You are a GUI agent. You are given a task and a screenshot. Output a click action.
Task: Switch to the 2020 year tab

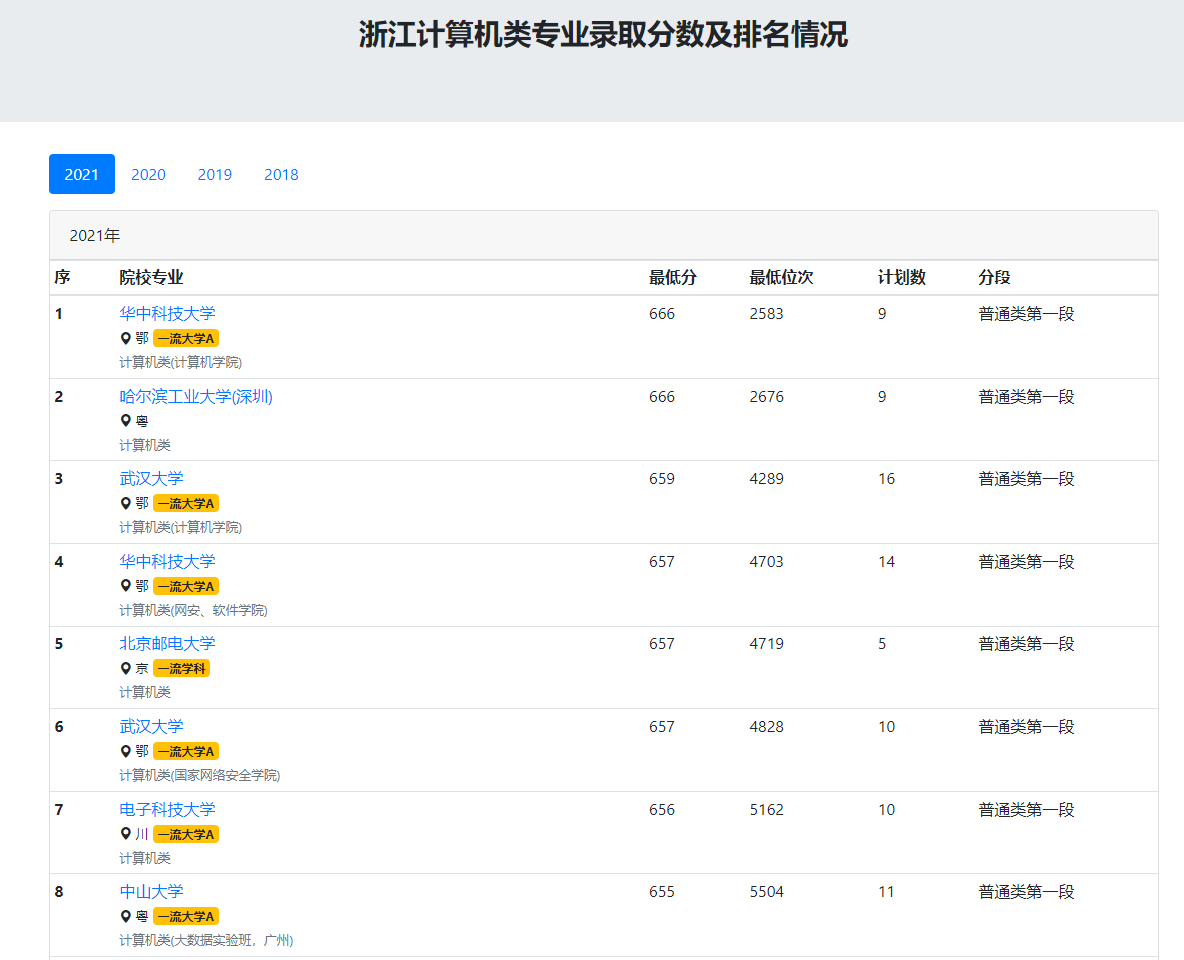click(x=148, y=174)
